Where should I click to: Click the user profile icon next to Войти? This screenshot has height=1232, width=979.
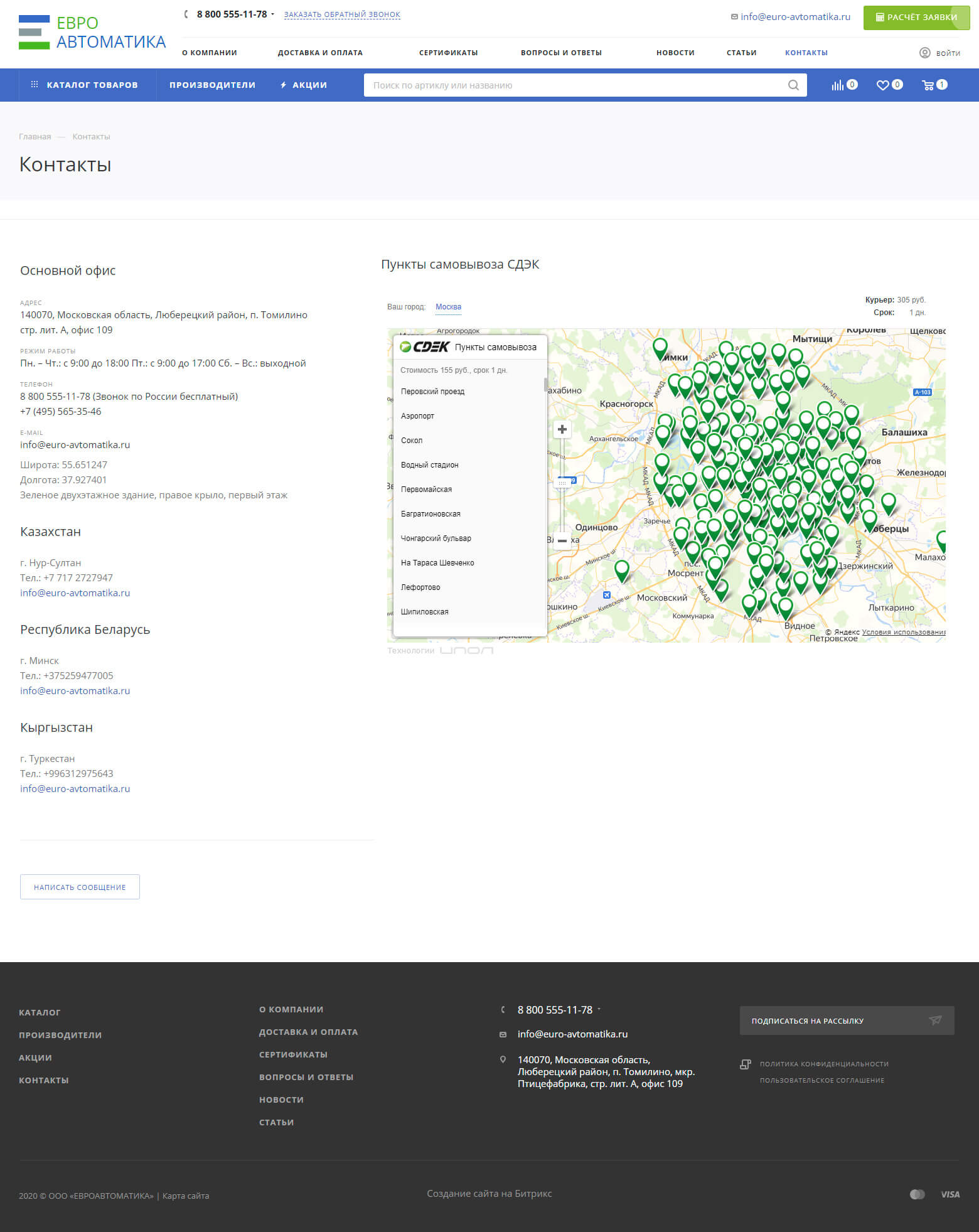coord(924,53)
